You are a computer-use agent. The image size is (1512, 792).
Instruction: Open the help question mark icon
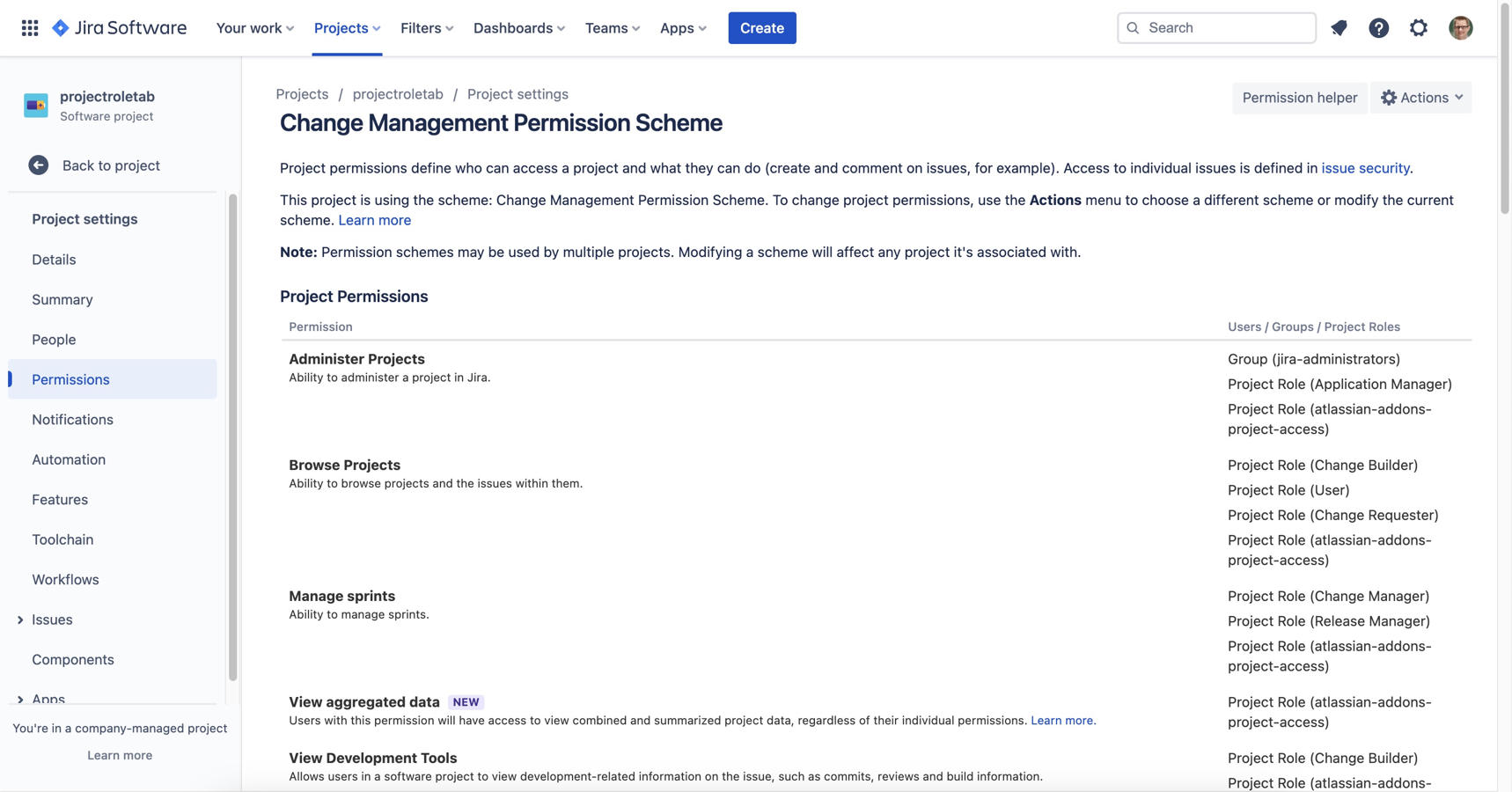(x=1378, y=28)
